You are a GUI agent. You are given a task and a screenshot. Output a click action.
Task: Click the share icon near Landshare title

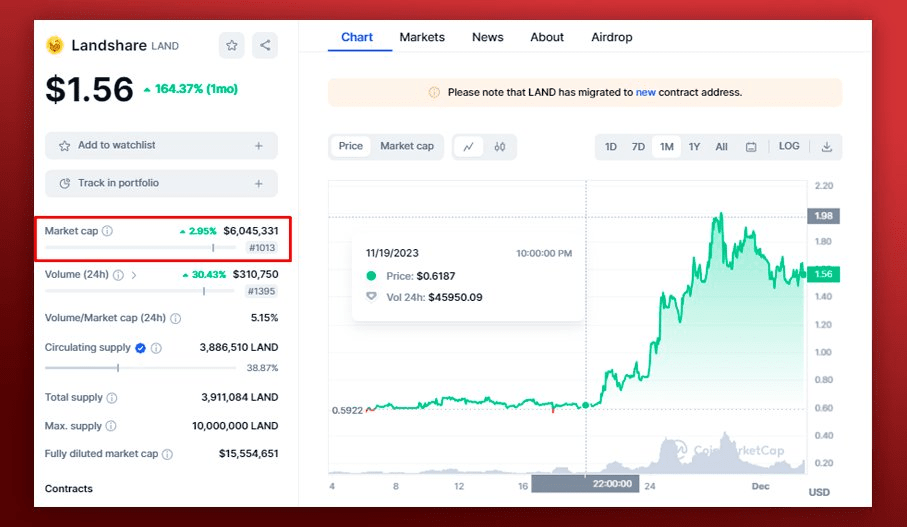pyautogui.click(x=265, y=45)
